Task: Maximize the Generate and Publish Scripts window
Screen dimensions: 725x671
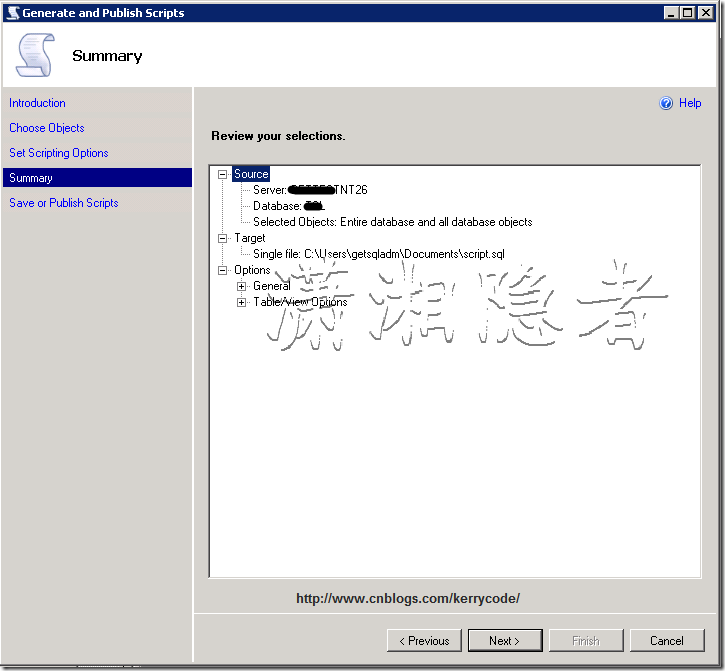Action: (x=687, y=13)
